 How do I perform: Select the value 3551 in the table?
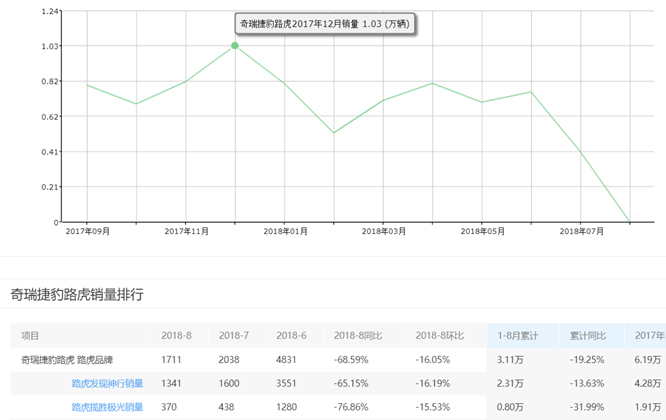[286, 383]
